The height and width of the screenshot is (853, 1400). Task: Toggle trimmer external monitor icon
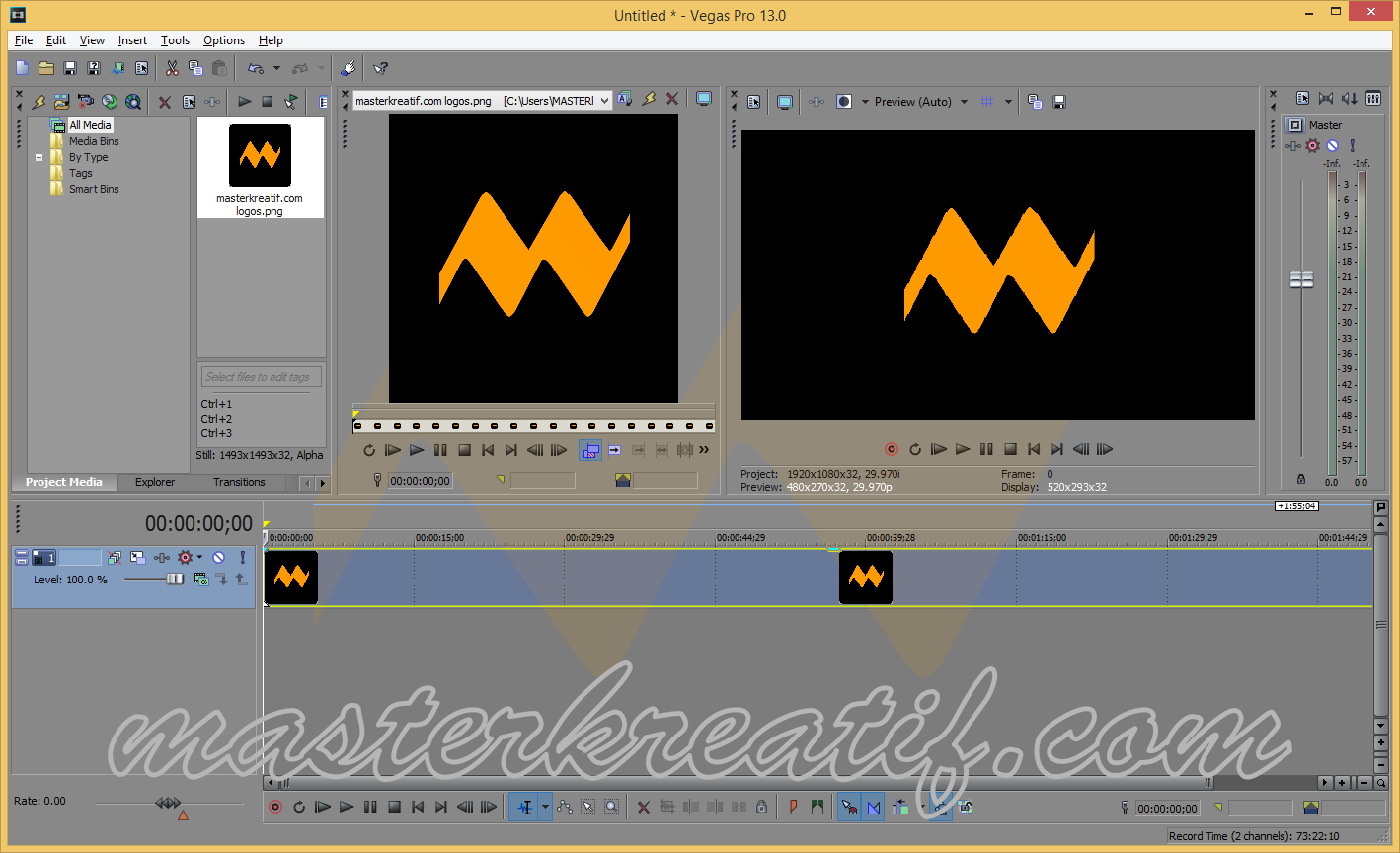click(704, 100)
